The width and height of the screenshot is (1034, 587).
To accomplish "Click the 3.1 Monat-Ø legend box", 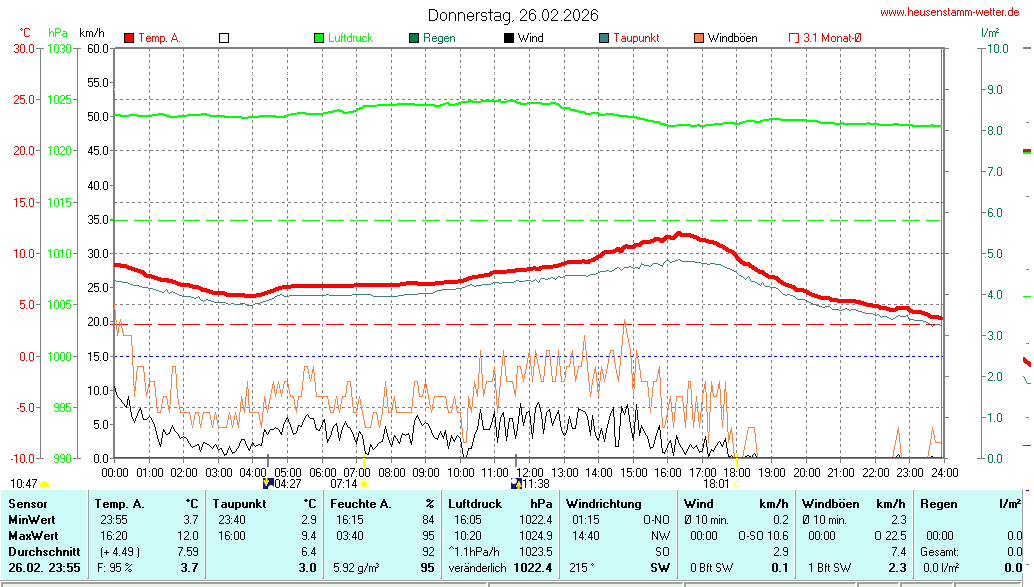I will (x=794, y=38).
